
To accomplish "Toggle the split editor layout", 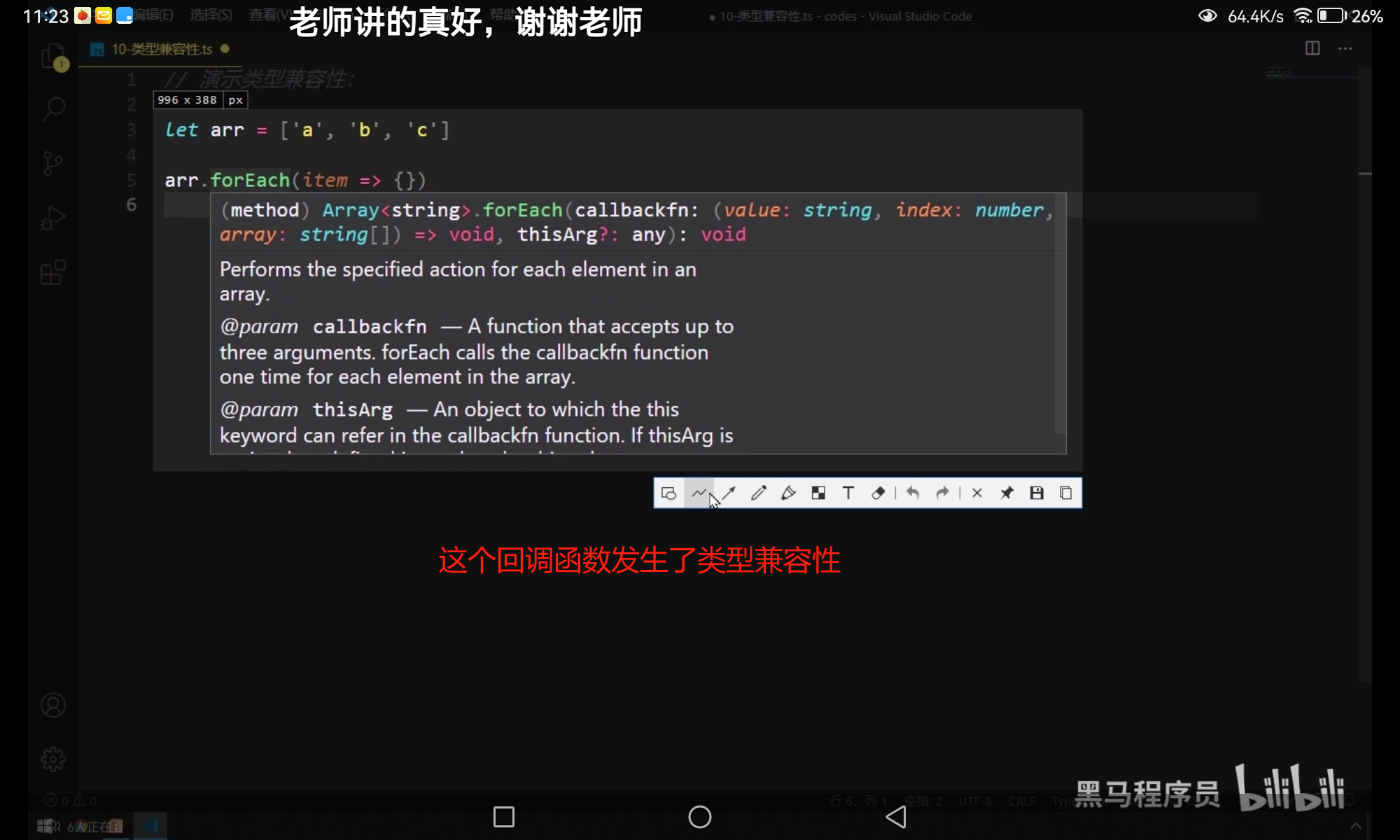I will pyautogui.click(x=1312, y=48).
